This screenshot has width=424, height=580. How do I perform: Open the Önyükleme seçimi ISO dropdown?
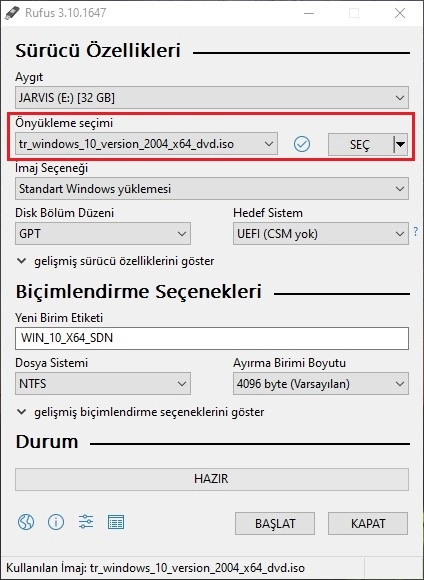point(146,144)
